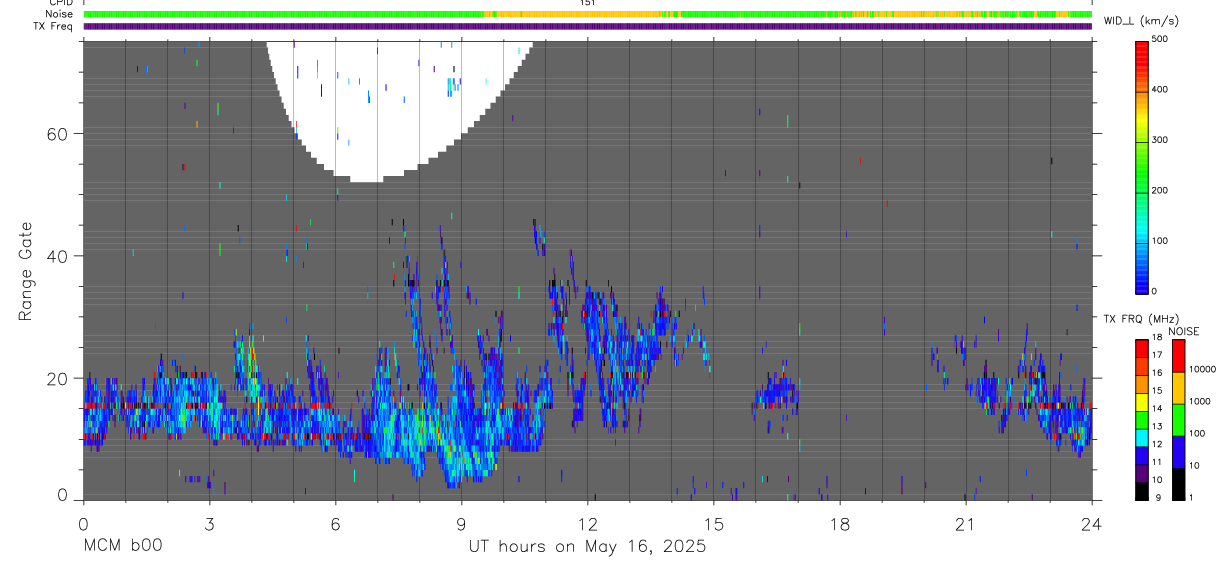Select the '500' tick on width colorbar
This screenshot has width=1228, height=567.
pyautogui.click(x=1161, y=39)
